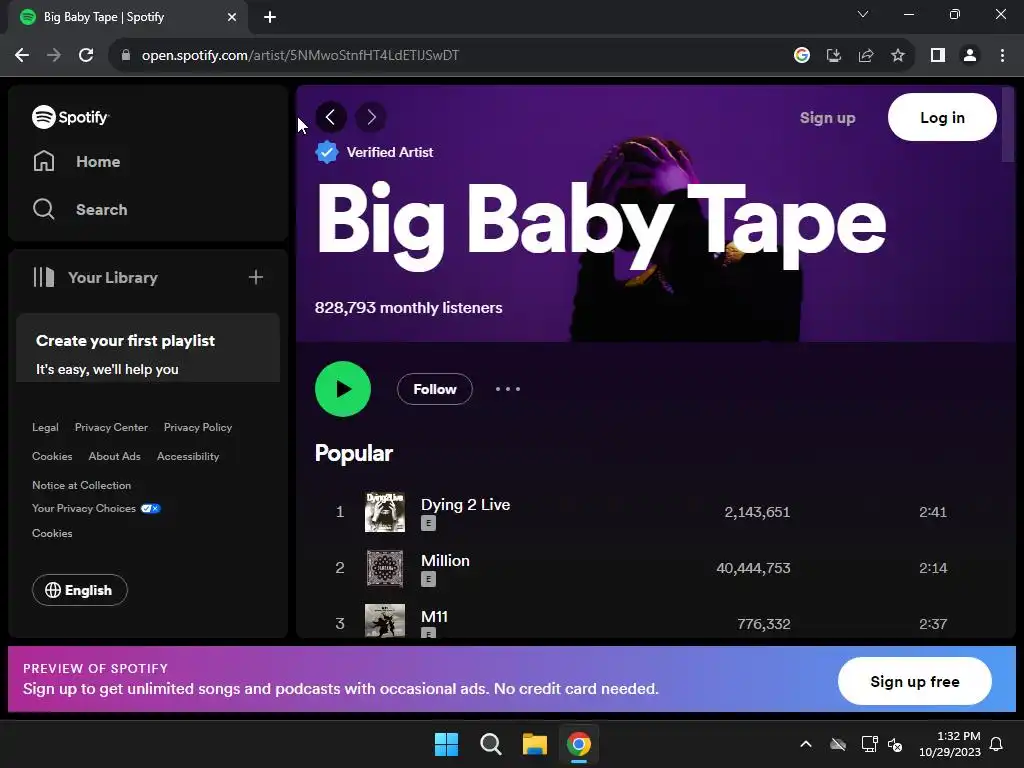Viewport: 1024px width, 768px height.
Task: Navigate back with Spotify left chevron
Action: click(x=330, y=117)
